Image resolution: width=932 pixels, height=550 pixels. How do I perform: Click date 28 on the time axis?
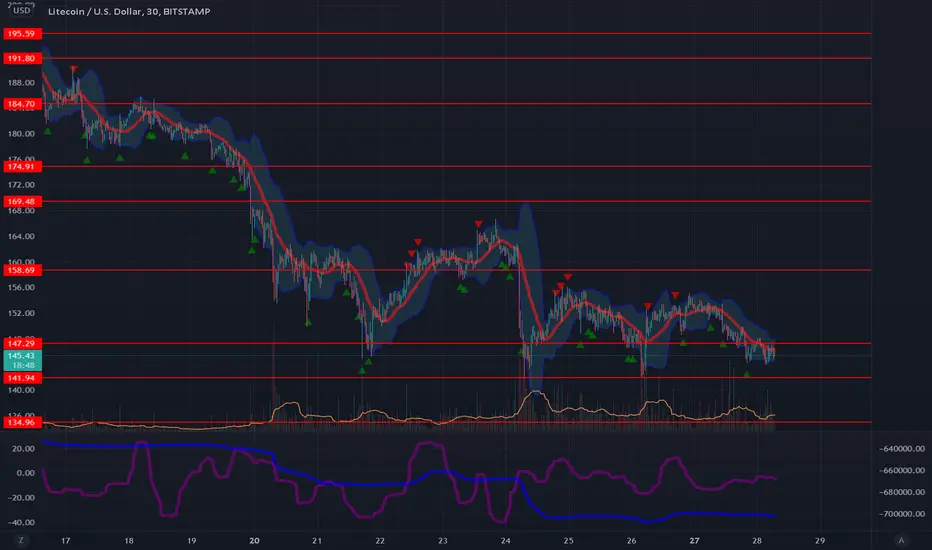(x=757, y=540)
